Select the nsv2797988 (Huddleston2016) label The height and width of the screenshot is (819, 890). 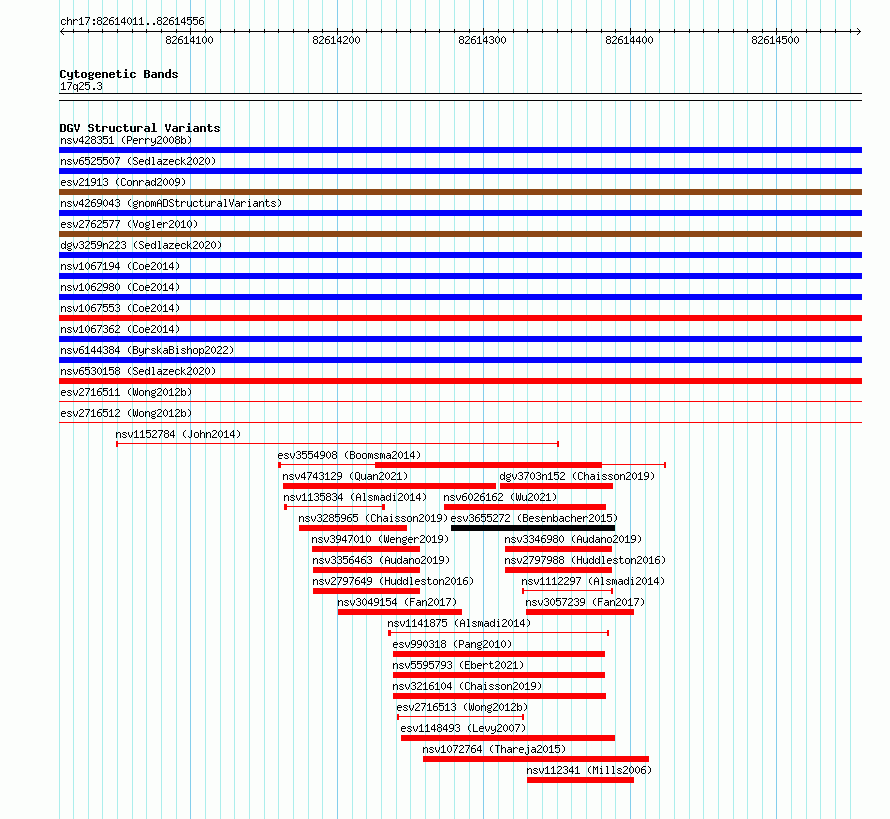(x=585, y=560)
